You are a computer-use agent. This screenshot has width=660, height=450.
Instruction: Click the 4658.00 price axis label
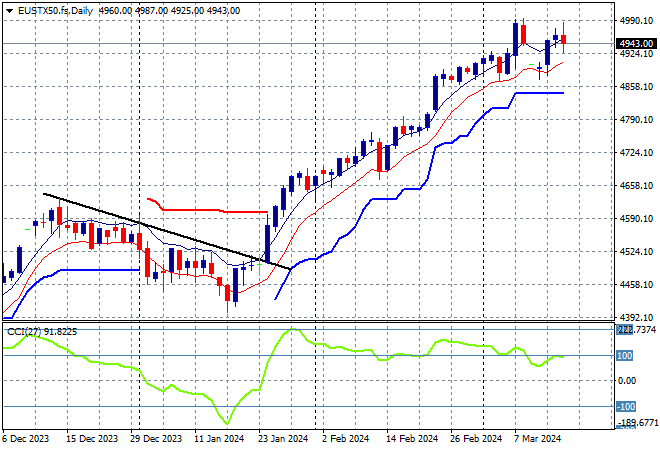(x=636, y=186)
